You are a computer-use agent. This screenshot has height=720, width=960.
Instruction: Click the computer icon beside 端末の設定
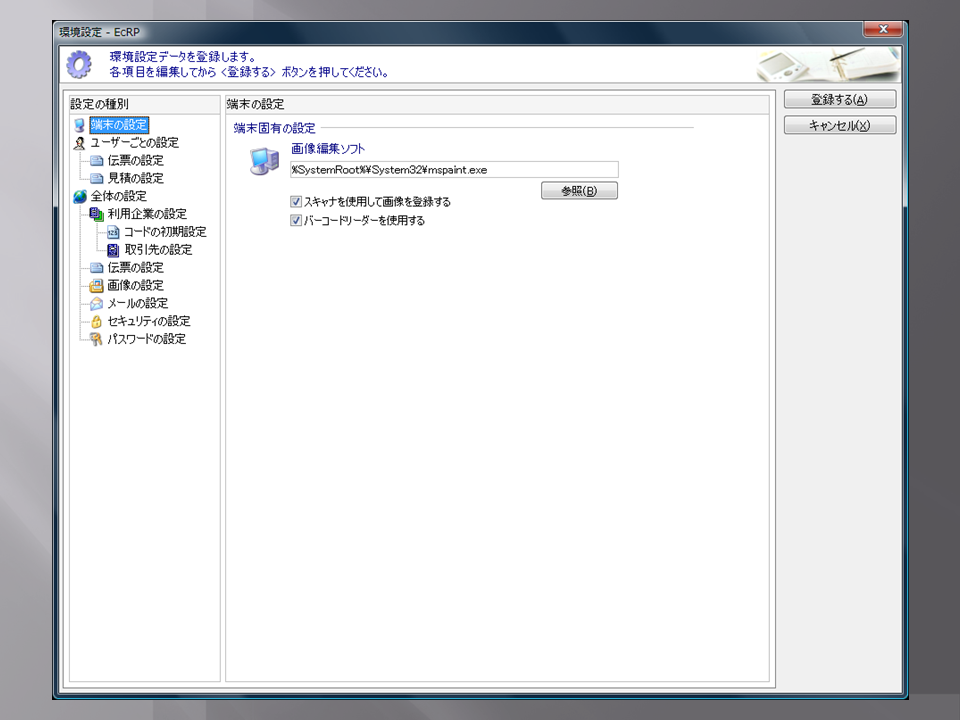[79, 125]
